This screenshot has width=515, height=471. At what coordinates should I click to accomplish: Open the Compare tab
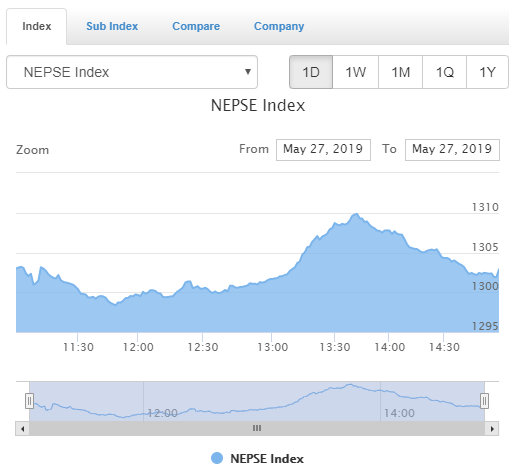click(x=196, y=26)
